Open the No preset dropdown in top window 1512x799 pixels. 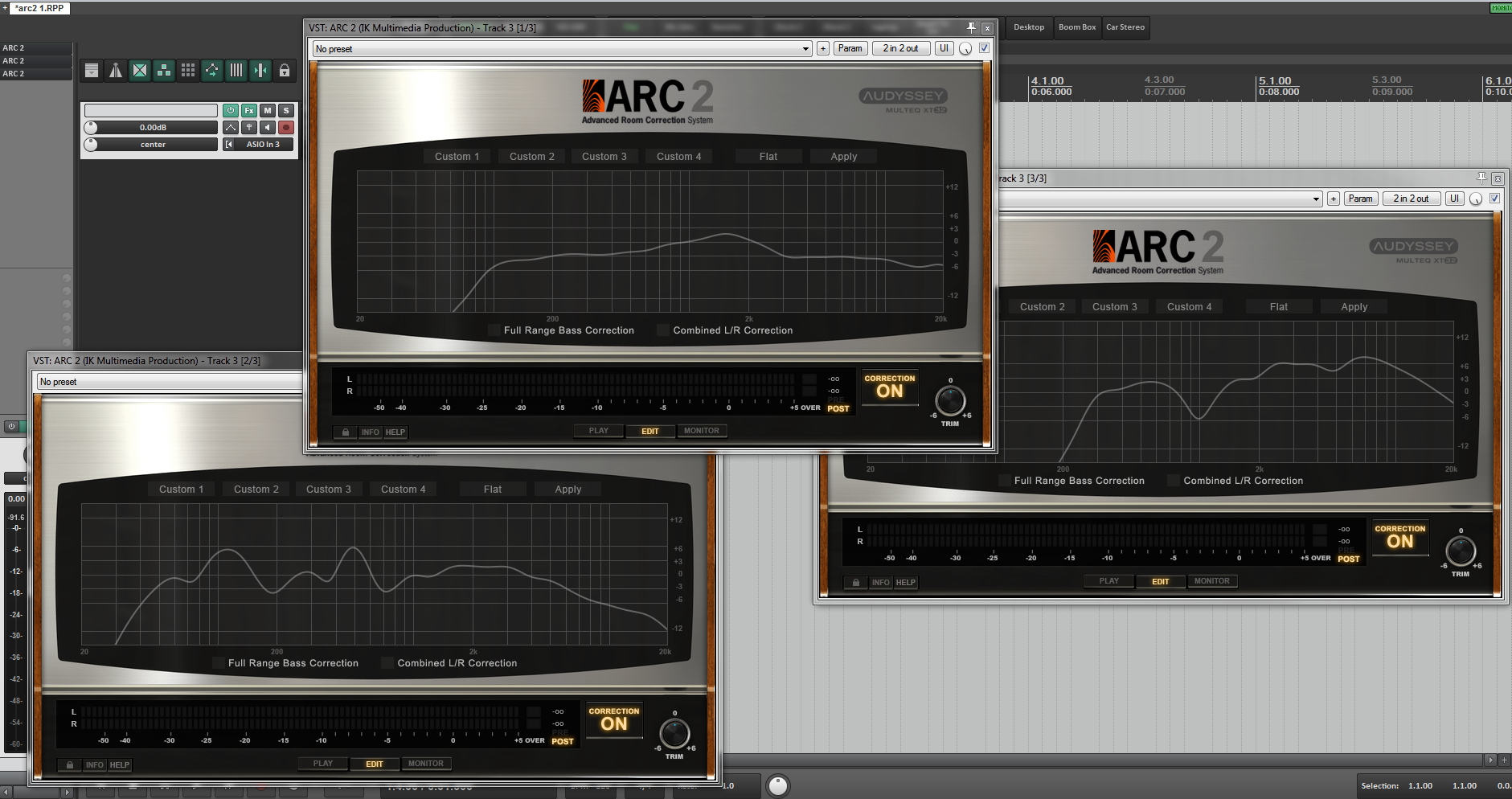tap(562, 48)
